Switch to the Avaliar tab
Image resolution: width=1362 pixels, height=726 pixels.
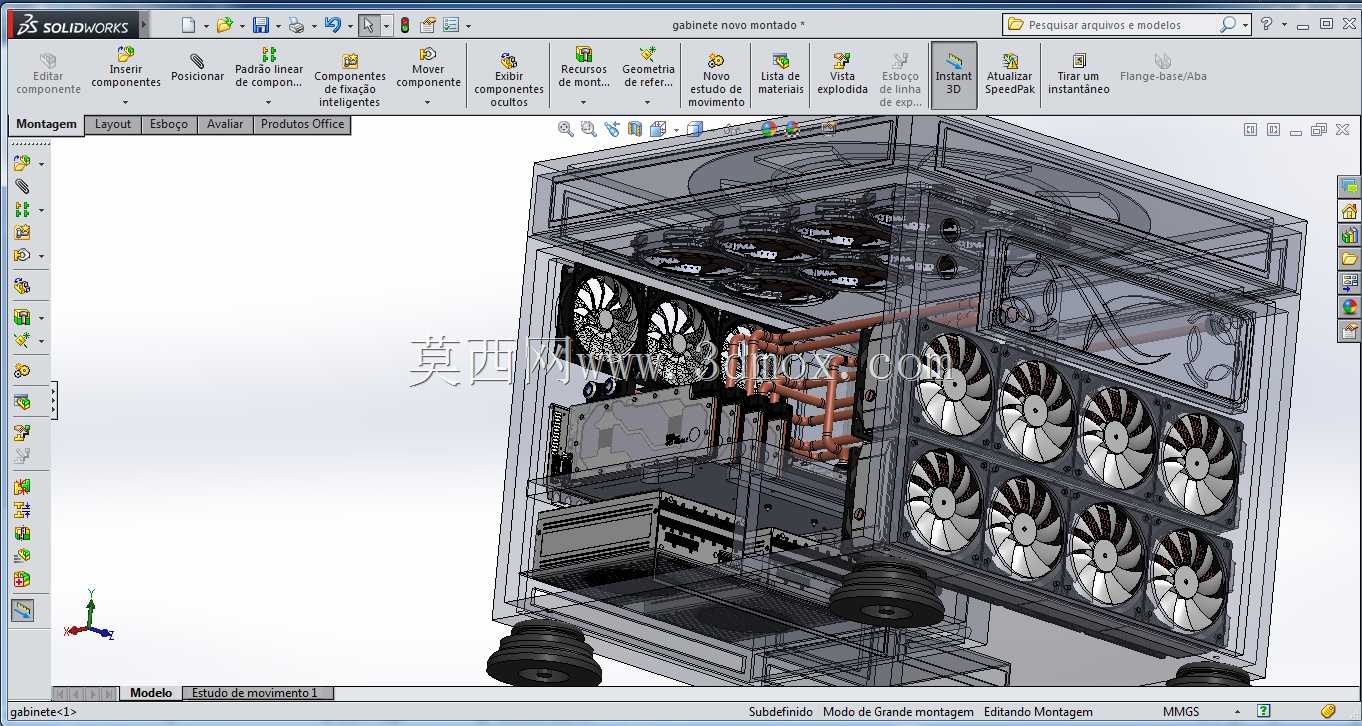pyautogui.click(x=225, y=124)
